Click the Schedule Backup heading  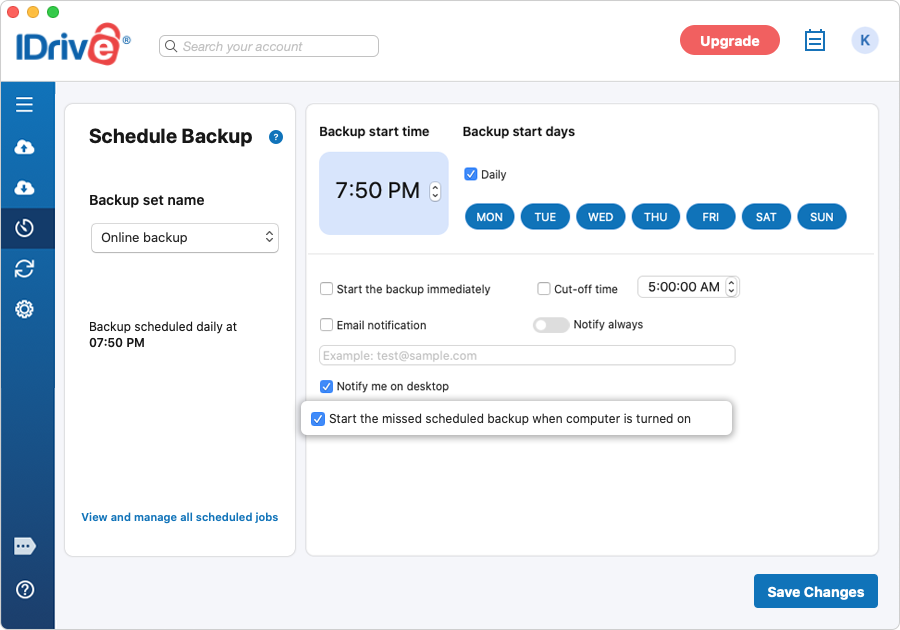170,136
